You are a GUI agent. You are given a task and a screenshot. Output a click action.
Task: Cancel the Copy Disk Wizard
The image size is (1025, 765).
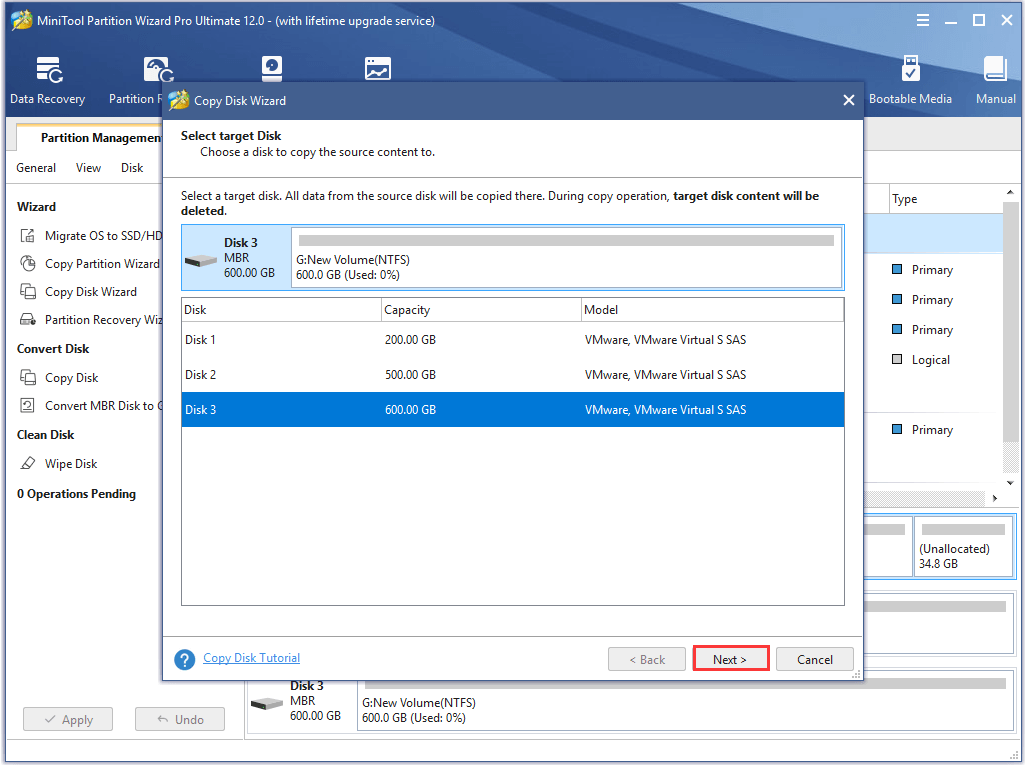(x=814, y=658)
